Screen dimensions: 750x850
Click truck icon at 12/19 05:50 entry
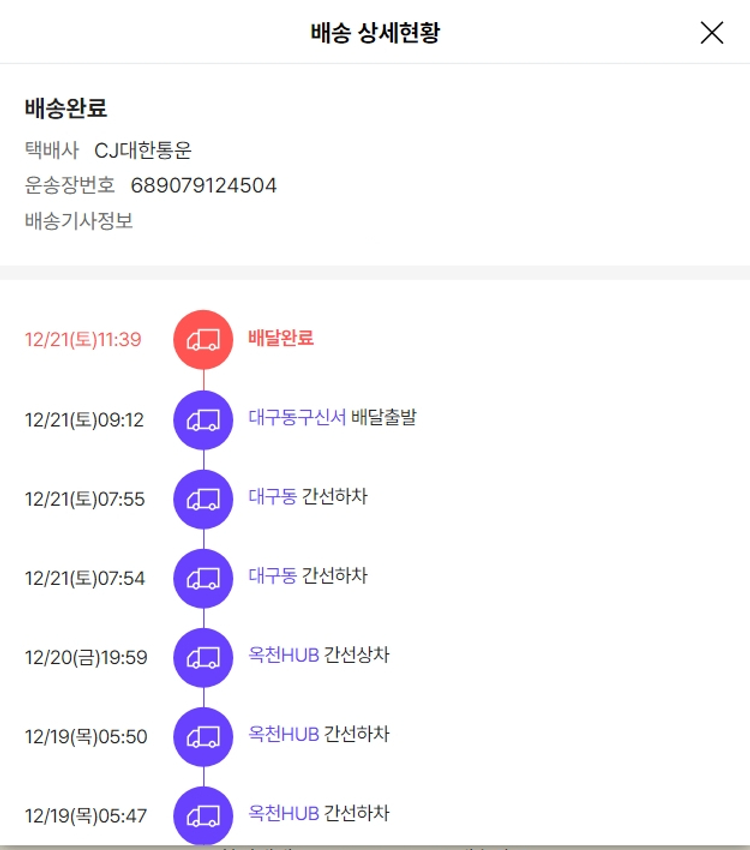click(203, 737)
